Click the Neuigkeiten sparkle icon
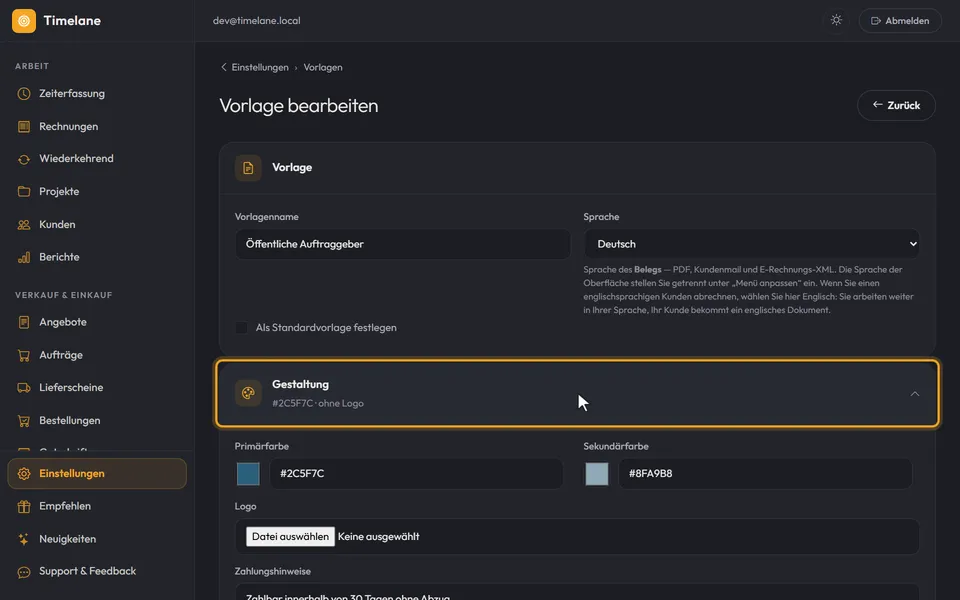 [x=24, y=539]
